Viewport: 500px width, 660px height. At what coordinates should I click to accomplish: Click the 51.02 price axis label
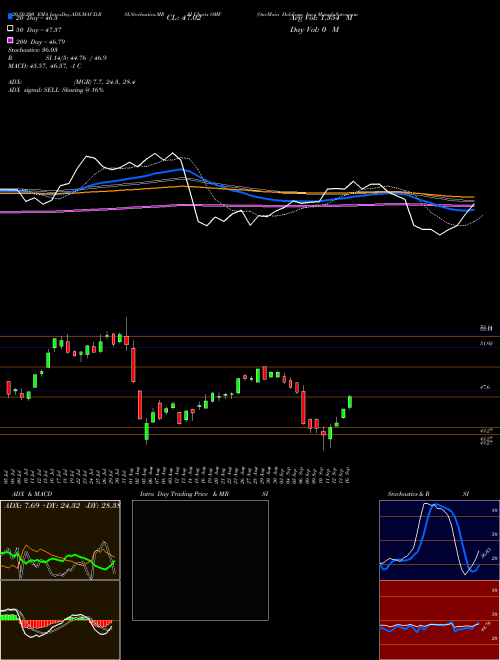[486, 343]
